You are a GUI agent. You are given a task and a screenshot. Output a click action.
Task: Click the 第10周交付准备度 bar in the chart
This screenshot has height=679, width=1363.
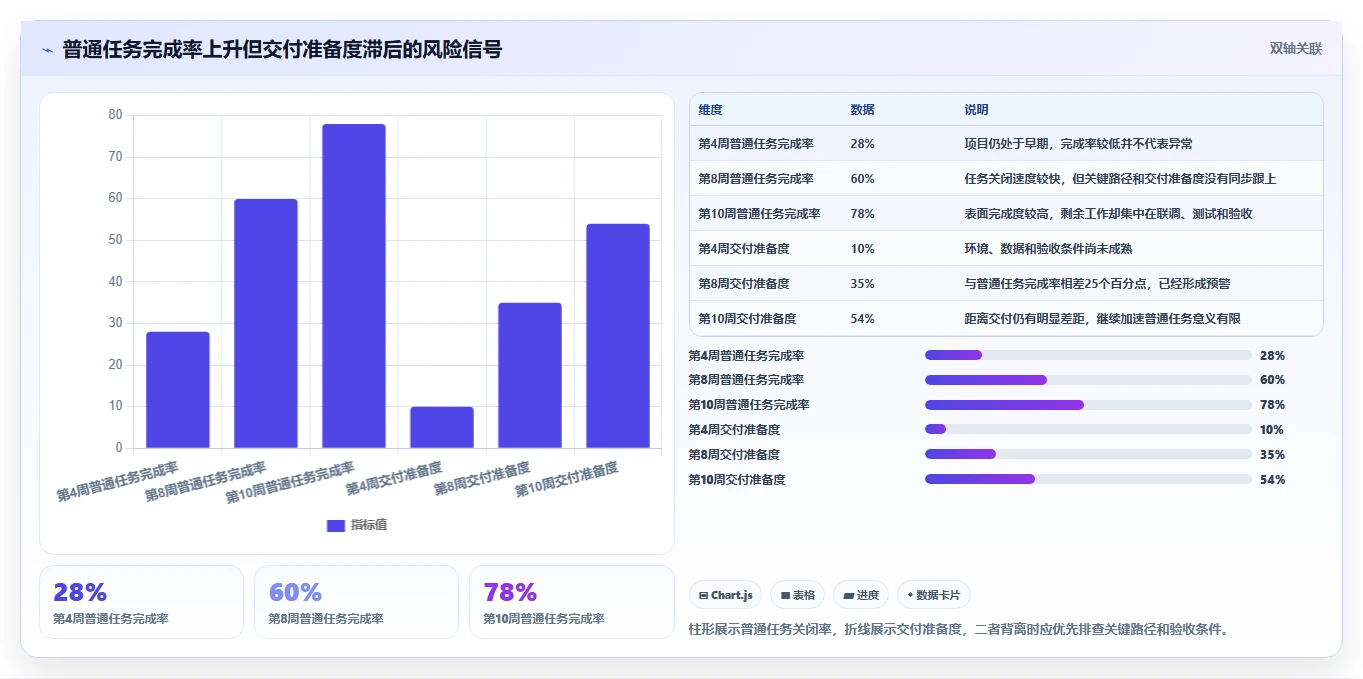point(618,336)
